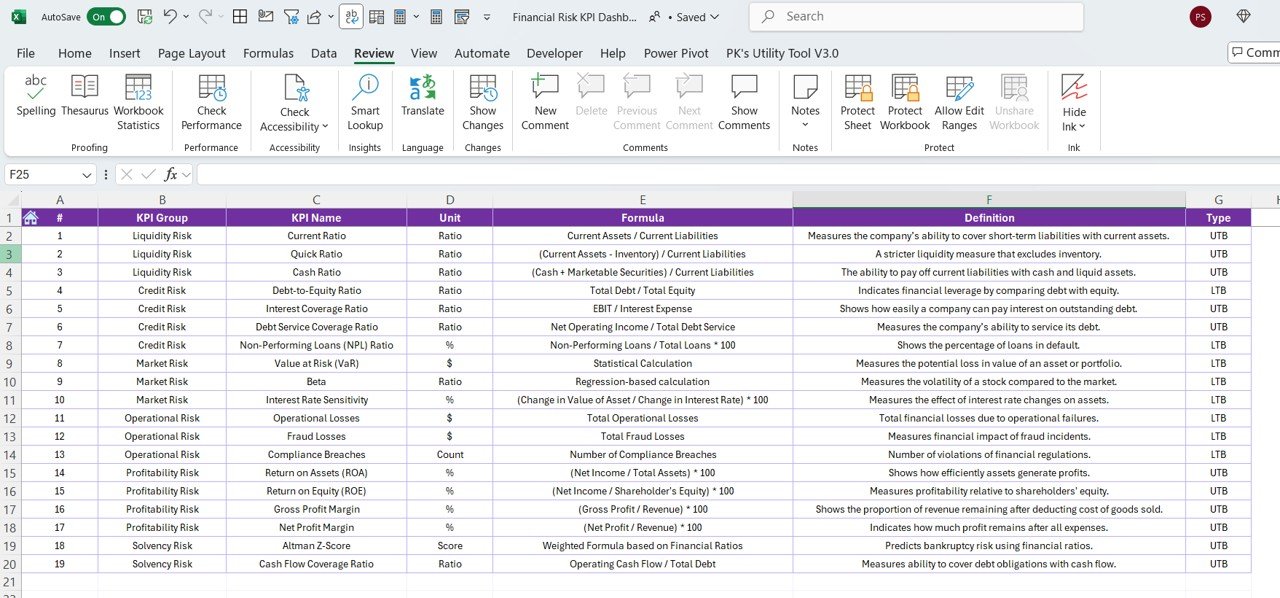Click the form icon in the quick access toolbar
The height and width of the screenshot is (598, 1280).
coord(461,17)
